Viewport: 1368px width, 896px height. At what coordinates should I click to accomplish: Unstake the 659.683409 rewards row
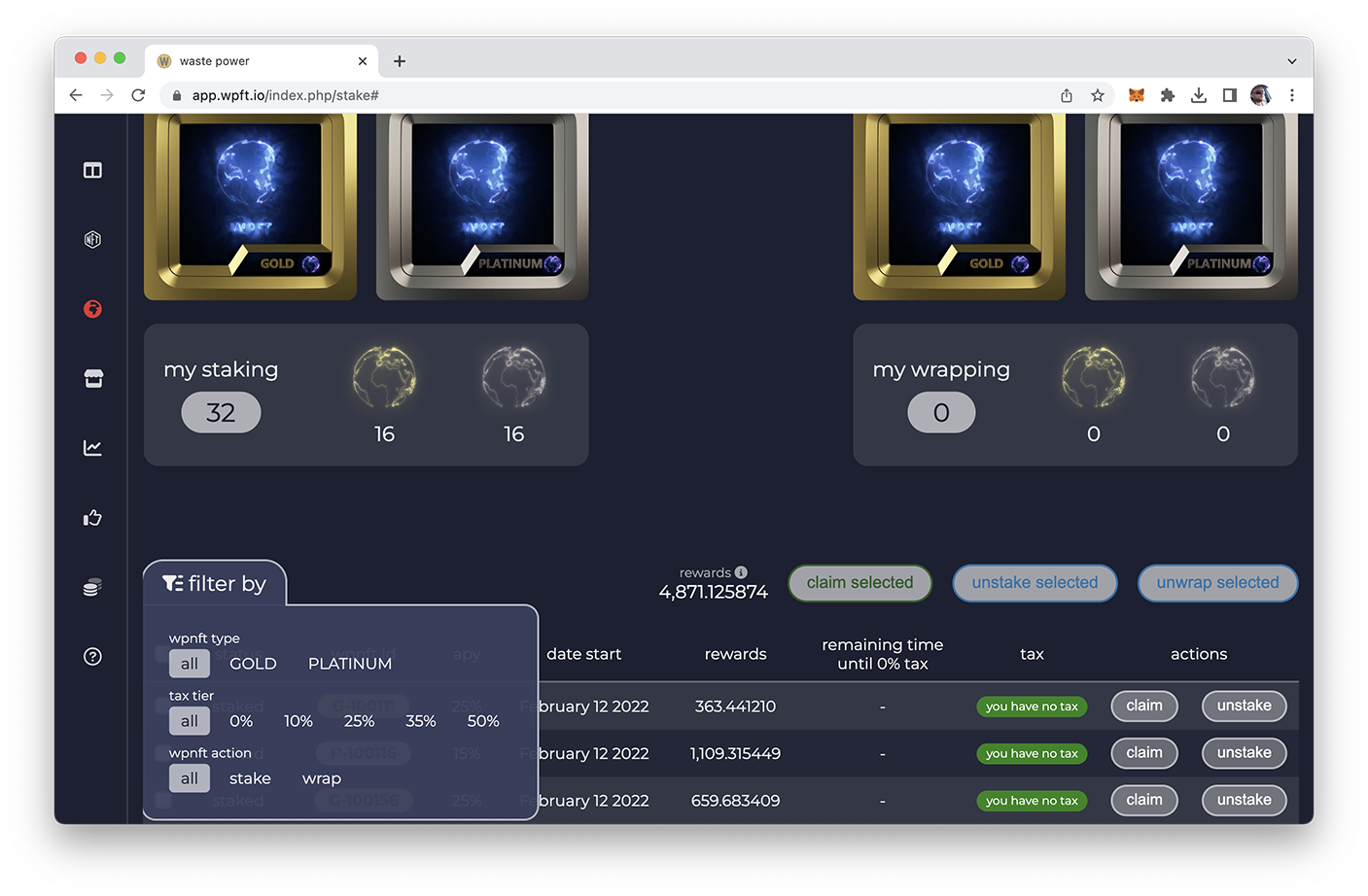pos(1245,800)
